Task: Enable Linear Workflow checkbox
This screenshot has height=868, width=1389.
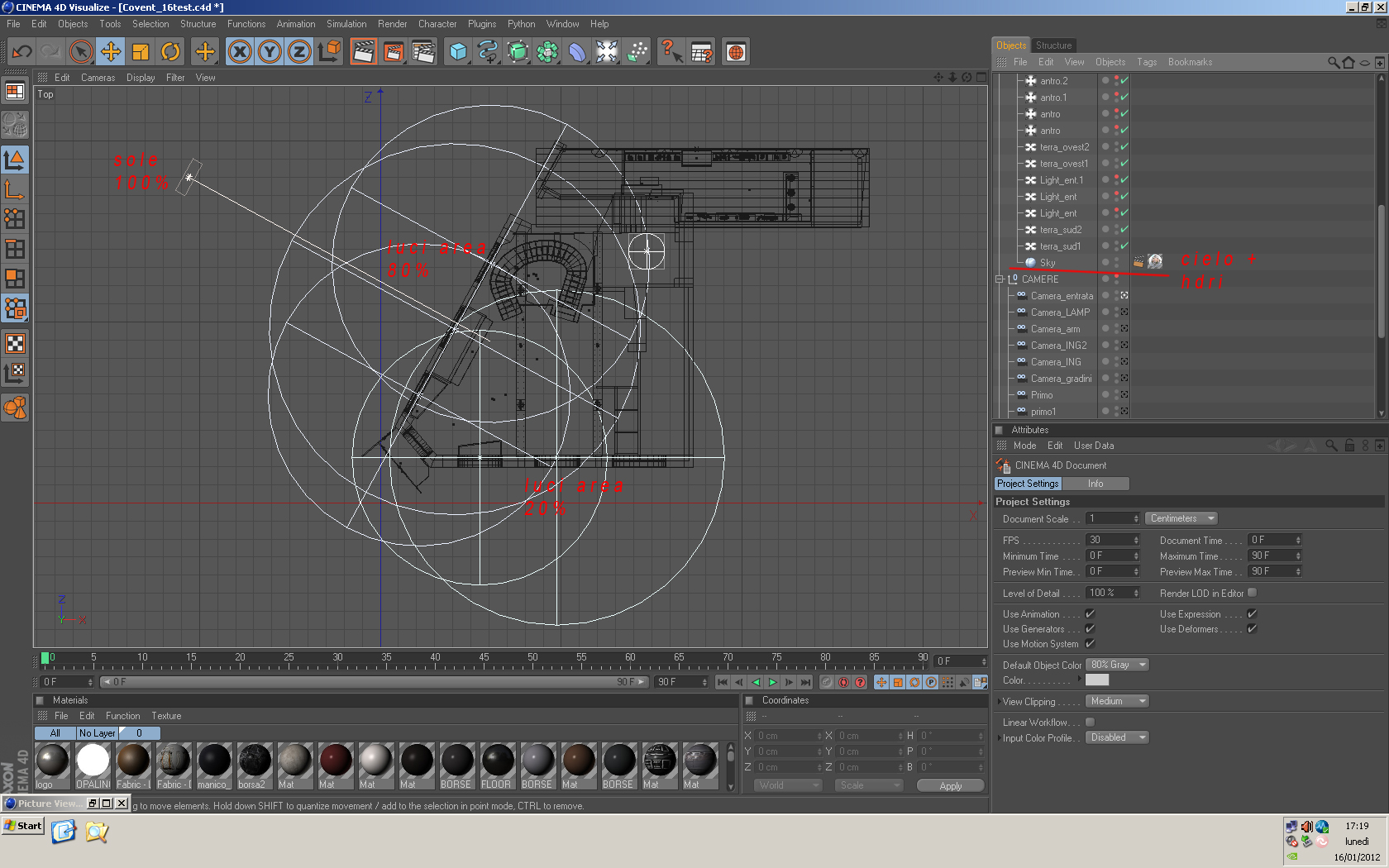Action: [1090, 722]
